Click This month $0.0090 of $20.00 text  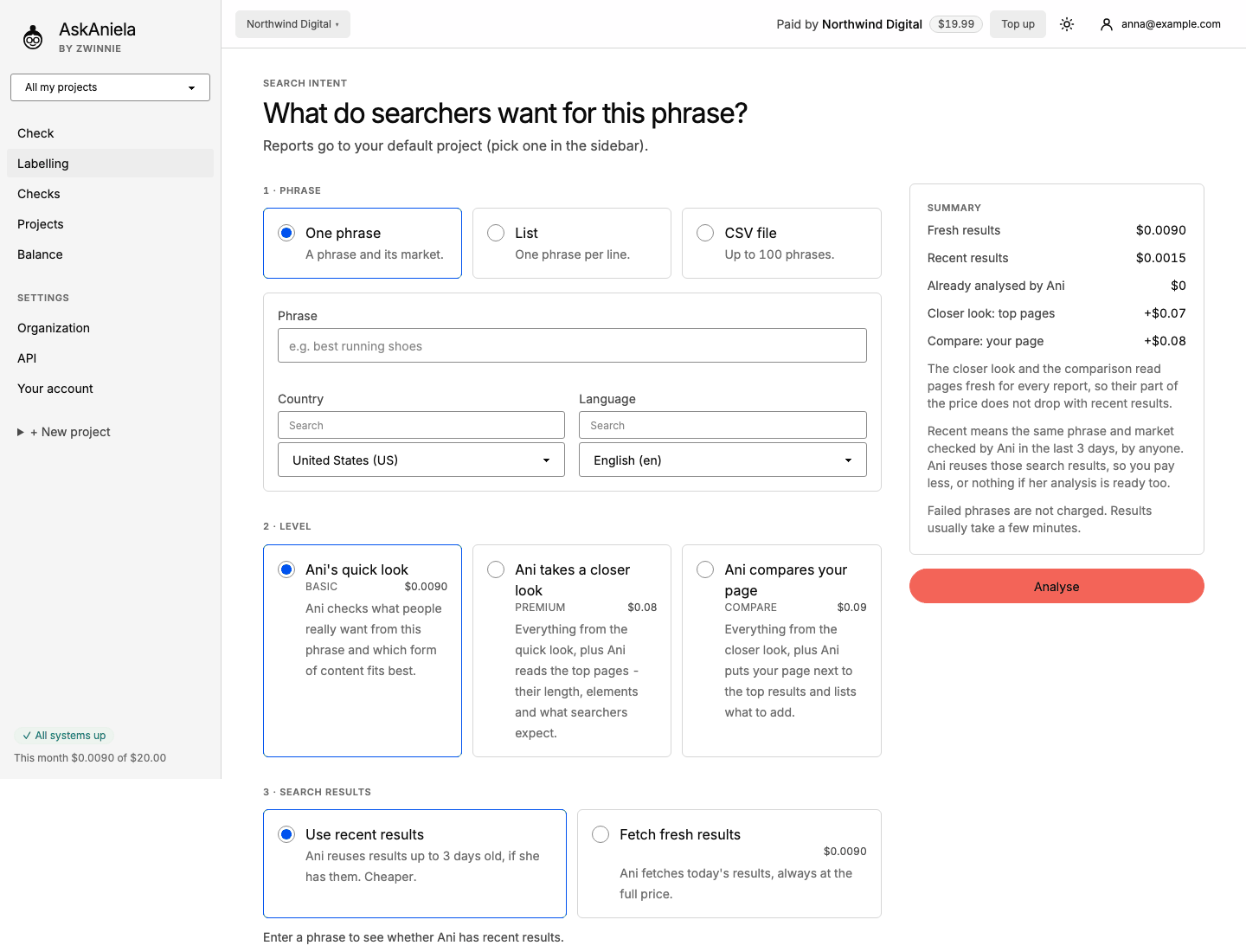(90, 757)
